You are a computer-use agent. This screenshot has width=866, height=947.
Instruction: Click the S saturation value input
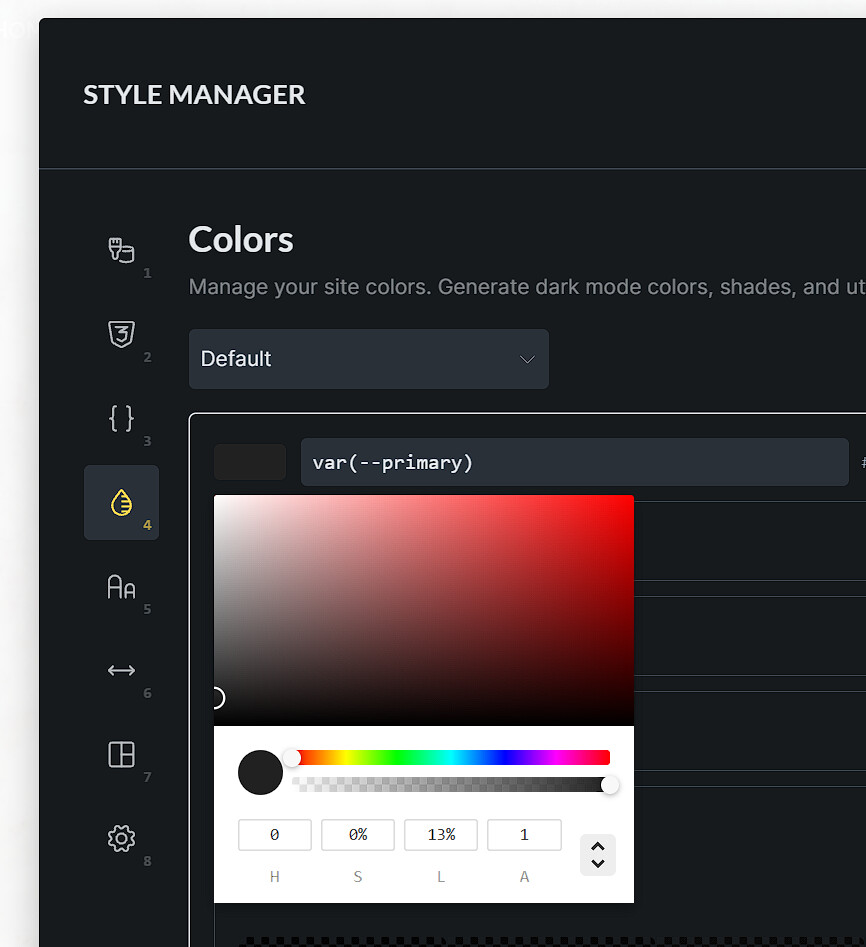(358, 835)
